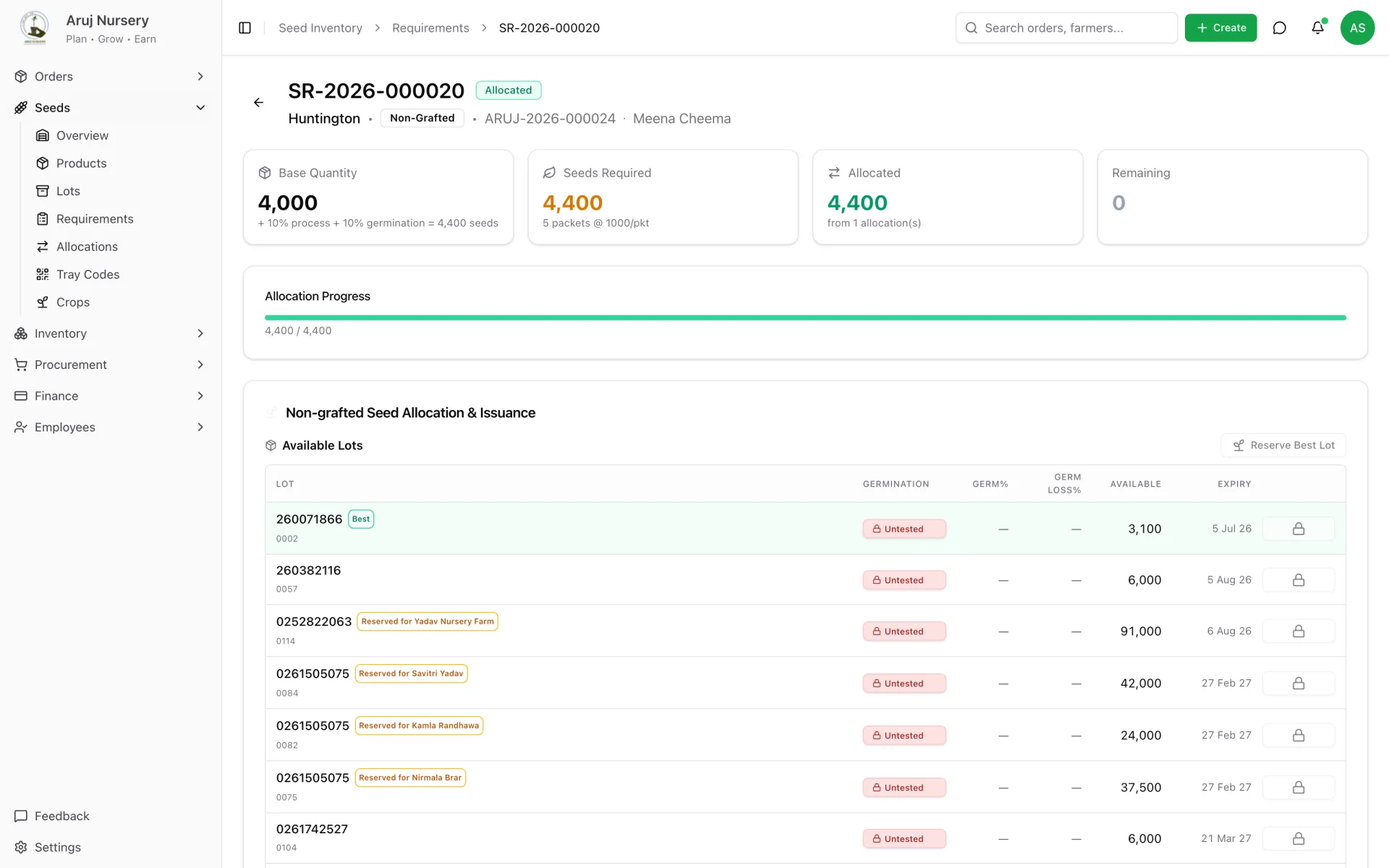Toggle lock for lot 0261742527
Screen dimensions: 1389x868
tap(1299, 838)
